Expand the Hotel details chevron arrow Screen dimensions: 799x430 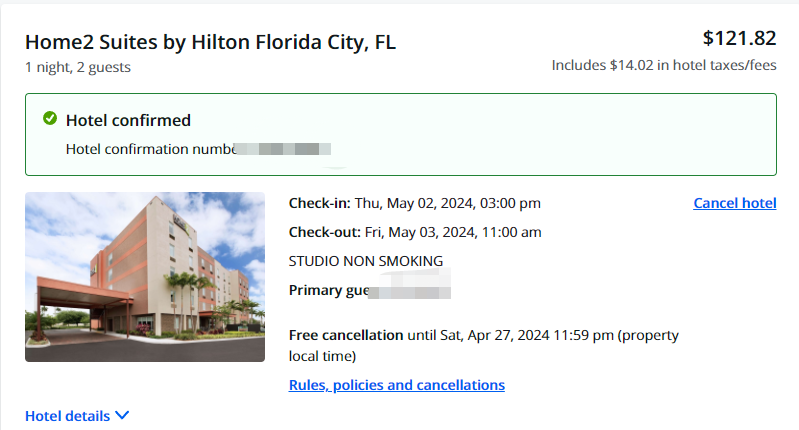coord(122,416)
